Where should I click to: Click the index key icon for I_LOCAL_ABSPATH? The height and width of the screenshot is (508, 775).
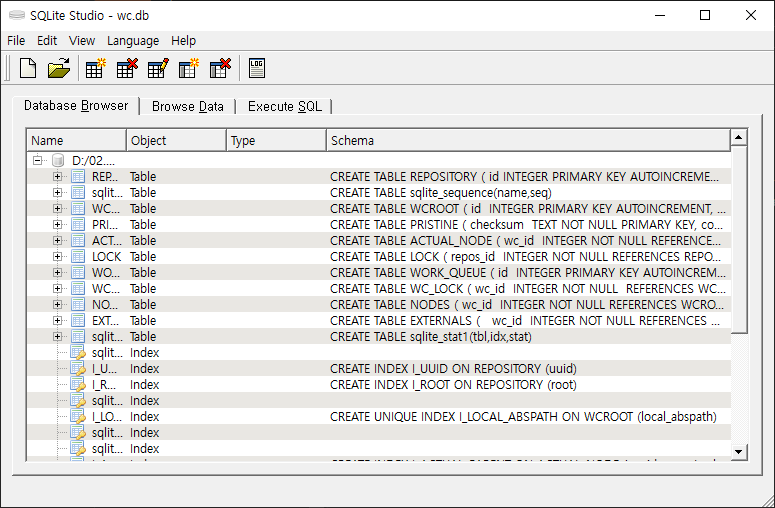(x=78, y=417)
